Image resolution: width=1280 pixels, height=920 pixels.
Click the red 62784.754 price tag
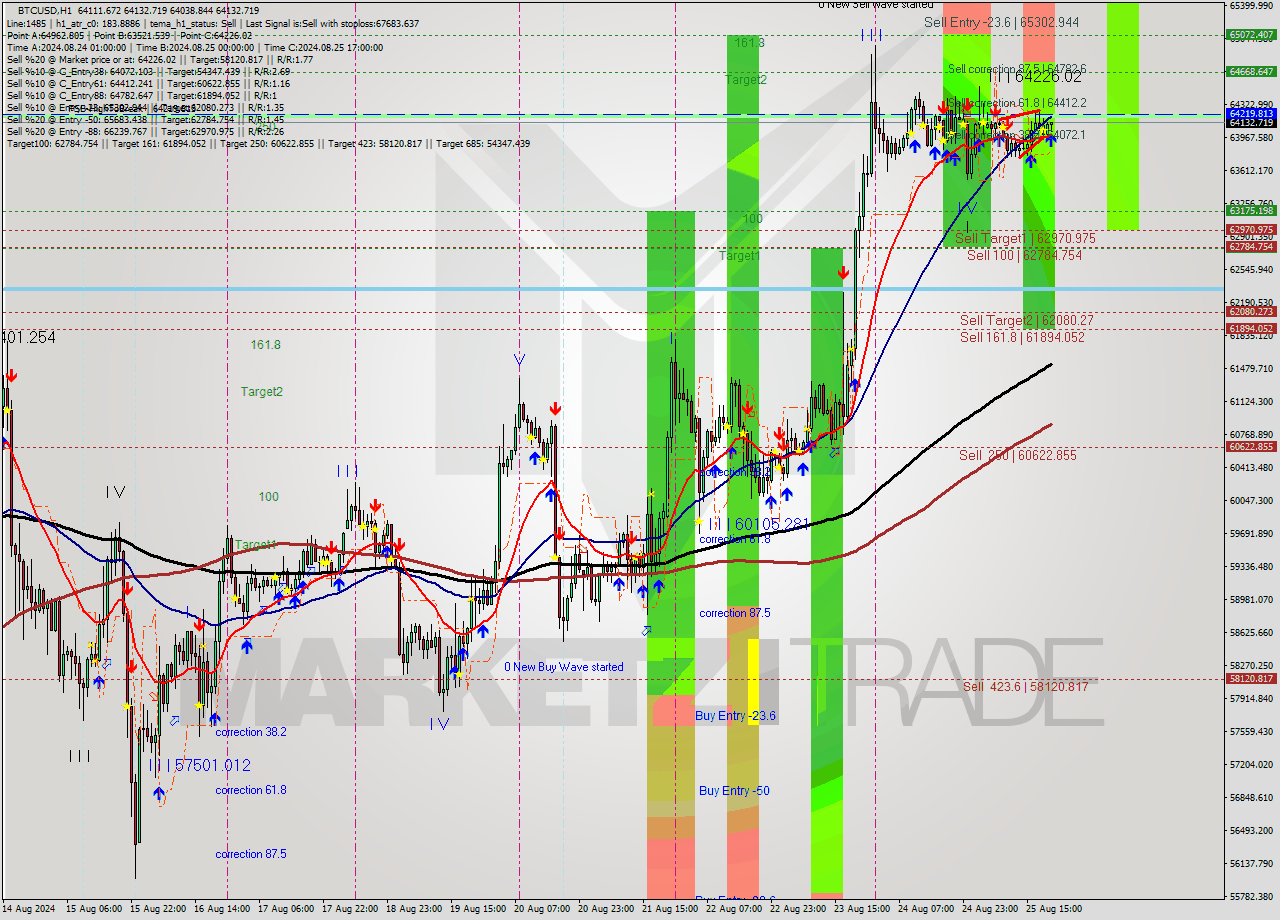pyautogui.click(x=1250, y=246)
